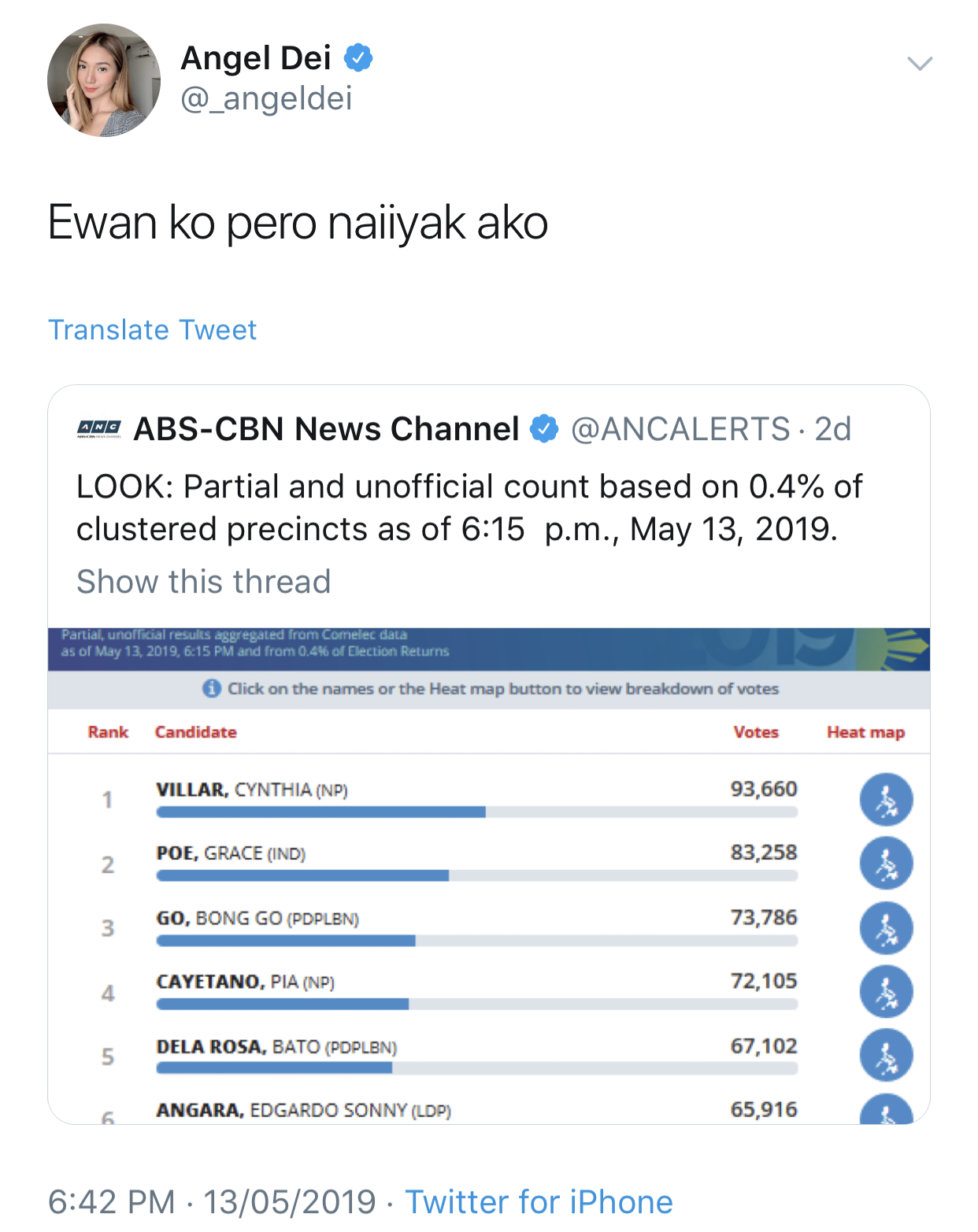Click candidate name Villar, Cynthia
The height and width of the screenshot is (1232, 978).
click(x=251, y=790)
